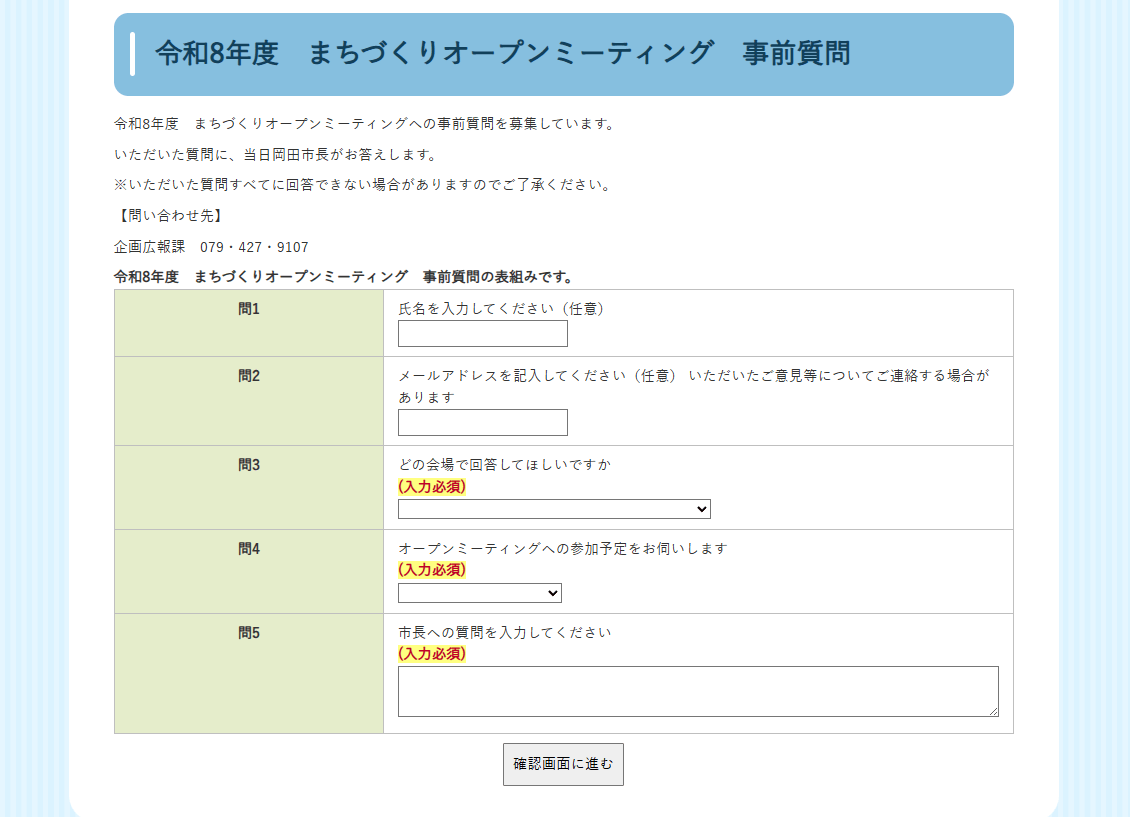Click the 入力必須 label under participation question
The height and width of the screenshot is (817, 1130).
432,570
